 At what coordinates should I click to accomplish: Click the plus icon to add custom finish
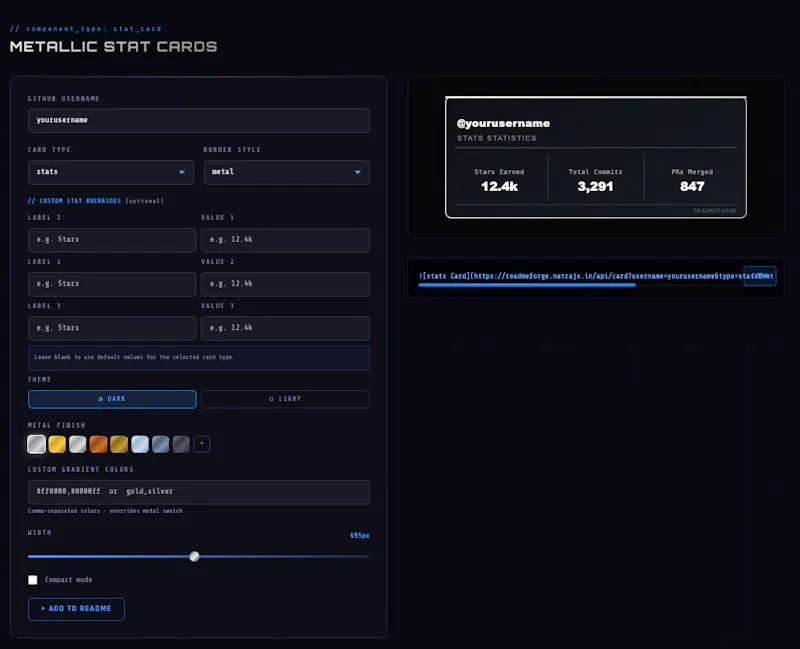coord(202,444)
